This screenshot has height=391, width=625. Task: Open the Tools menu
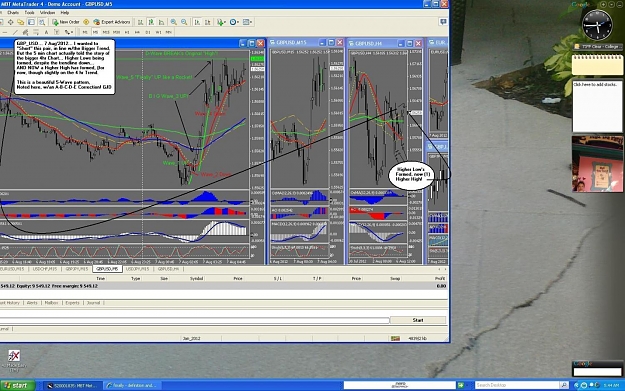pyautogui.click(x=29, y=12)
